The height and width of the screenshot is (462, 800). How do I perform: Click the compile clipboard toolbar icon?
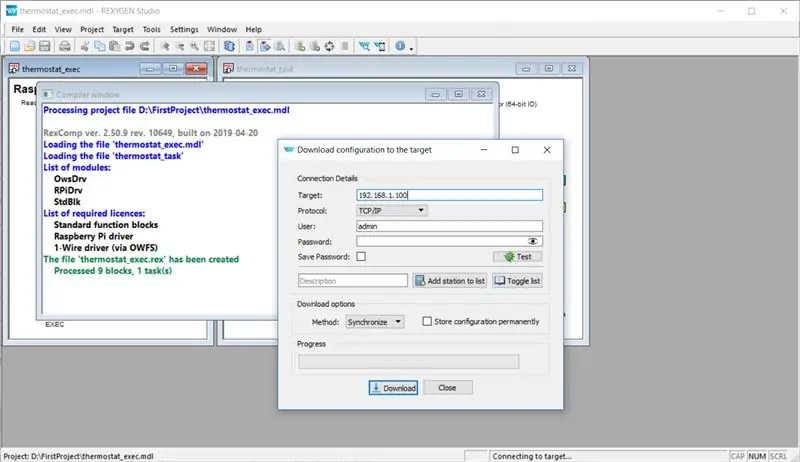point(249,46)
